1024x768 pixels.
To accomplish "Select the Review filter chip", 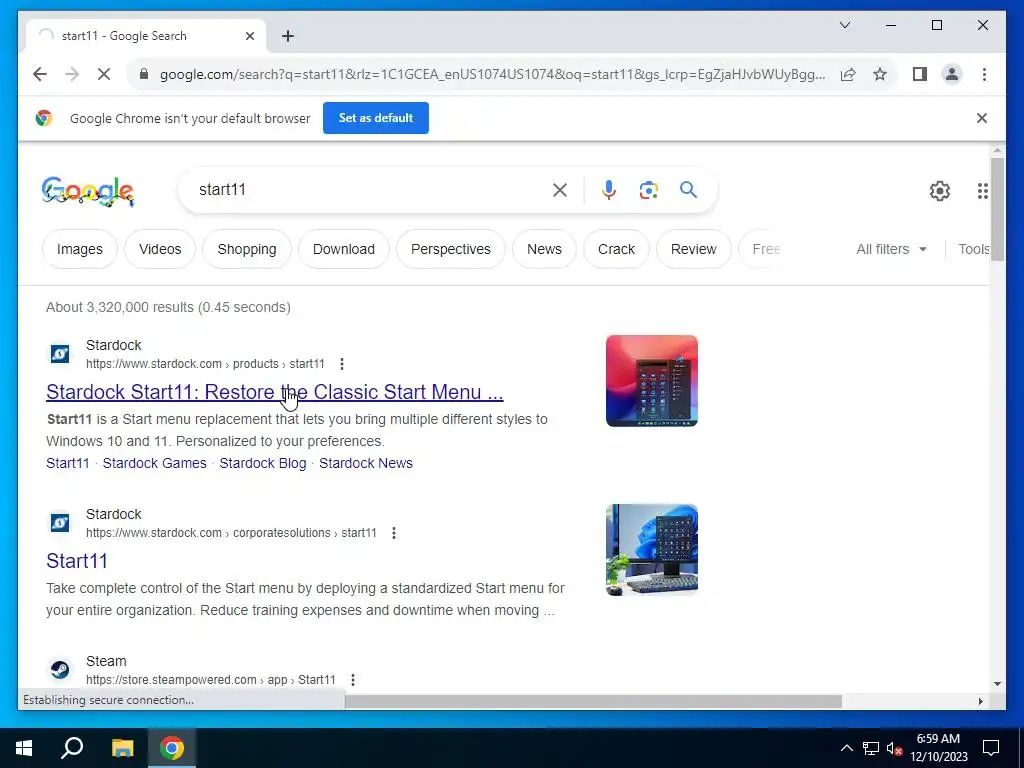I will (x=694, y=249).
